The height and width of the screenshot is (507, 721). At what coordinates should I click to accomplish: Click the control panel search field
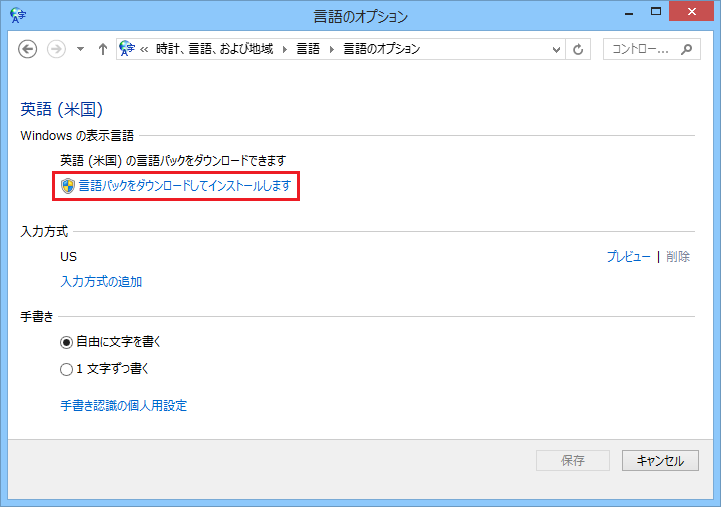click(640, 49)
